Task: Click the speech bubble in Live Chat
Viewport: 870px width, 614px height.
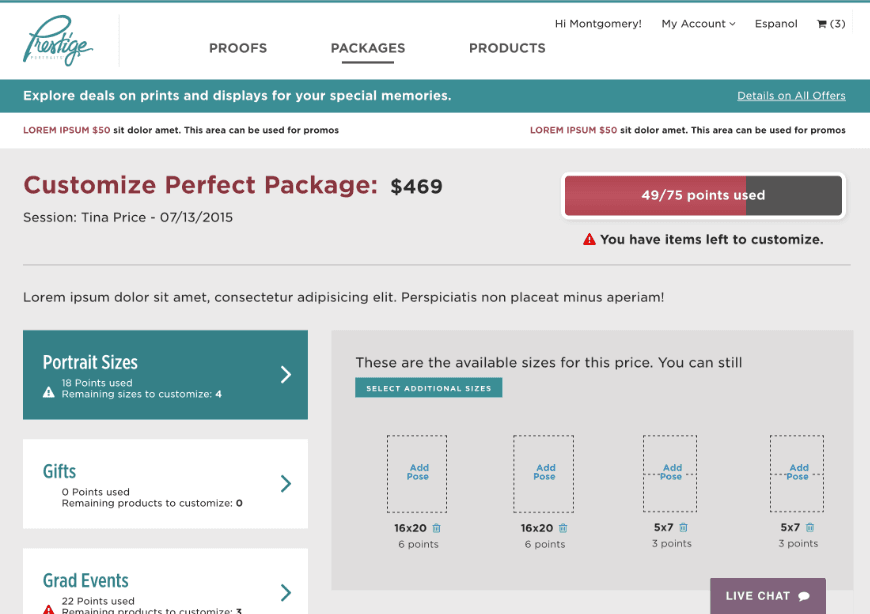Action: 804,596
